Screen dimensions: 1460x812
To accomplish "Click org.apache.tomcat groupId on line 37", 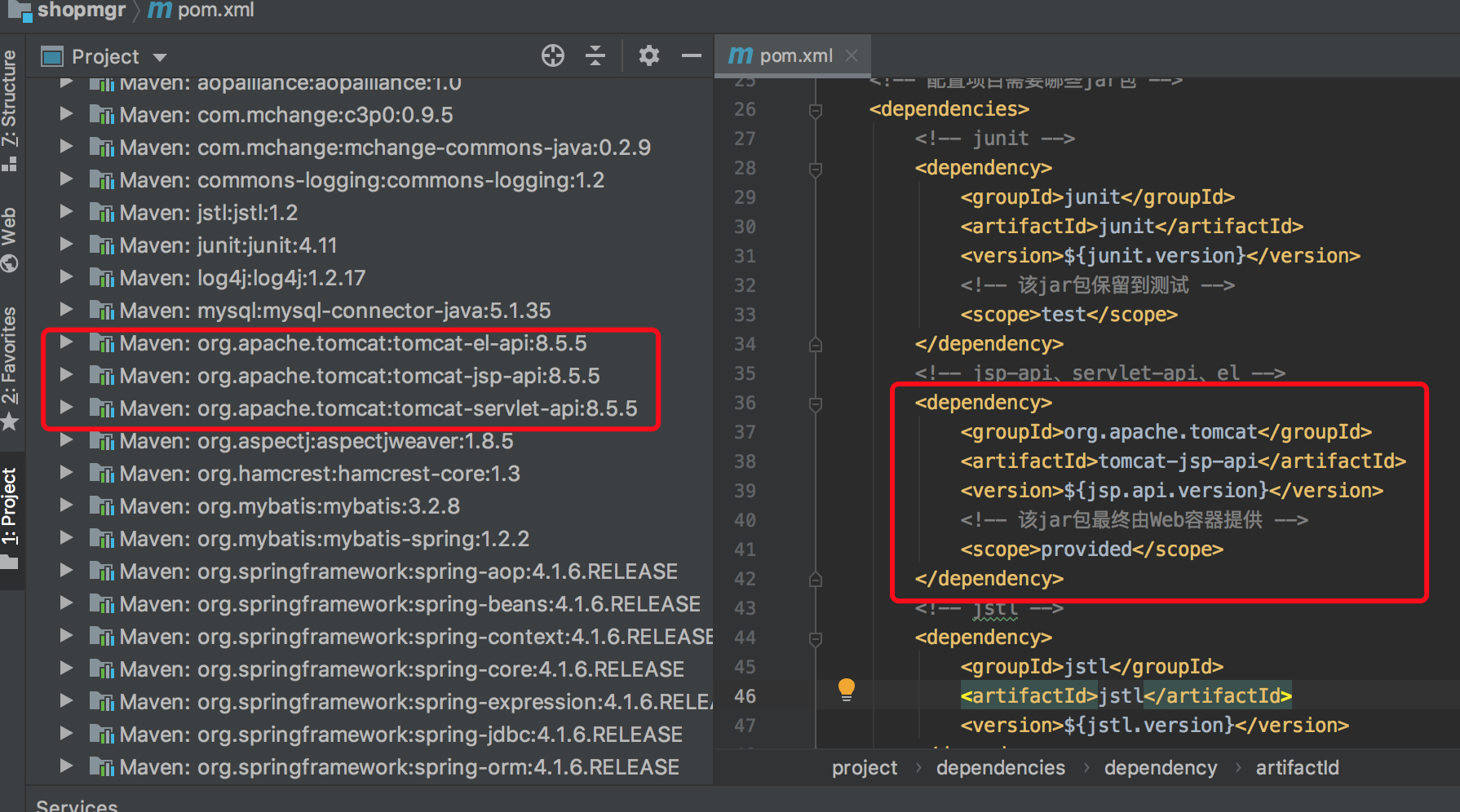I will tap(1161, 432).
